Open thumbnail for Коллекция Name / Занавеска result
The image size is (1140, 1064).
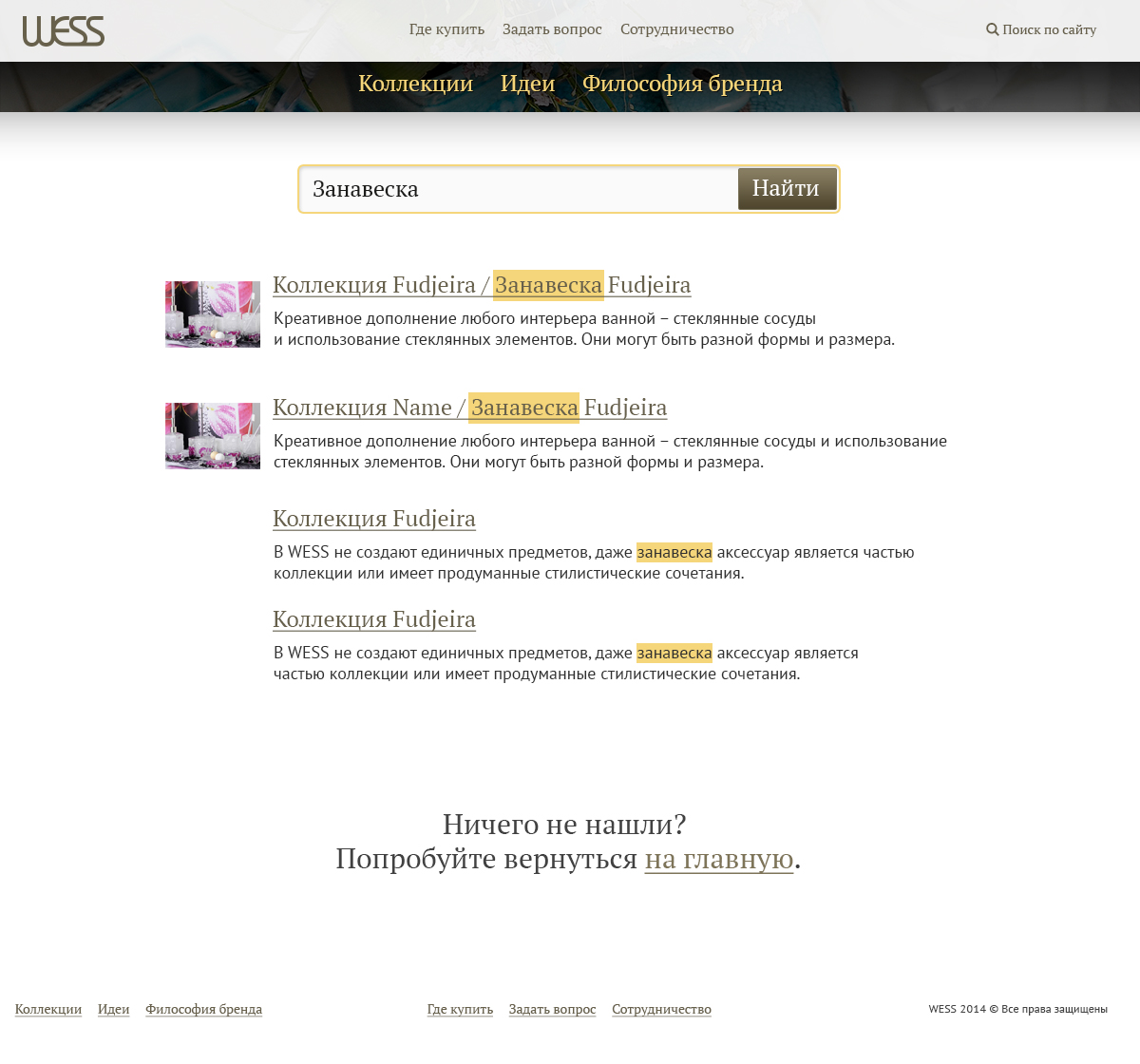(x=213, y=436)
